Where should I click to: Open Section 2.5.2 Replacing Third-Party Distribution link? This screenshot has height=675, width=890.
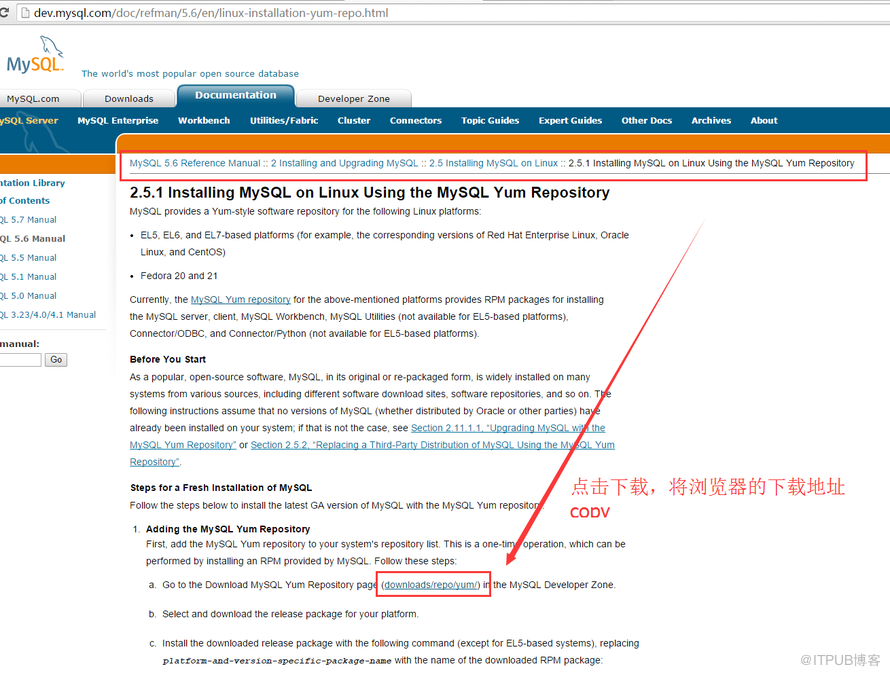tap(433, 445)
